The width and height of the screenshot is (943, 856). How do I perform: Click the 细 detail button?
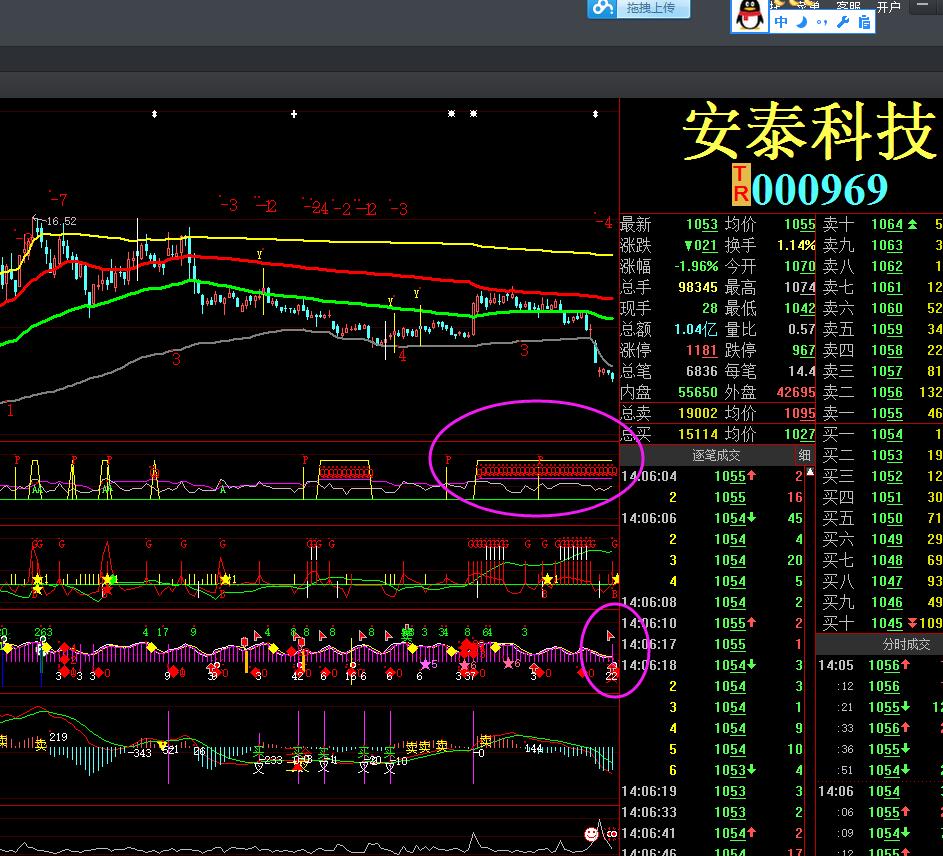[x=805, y=455]
